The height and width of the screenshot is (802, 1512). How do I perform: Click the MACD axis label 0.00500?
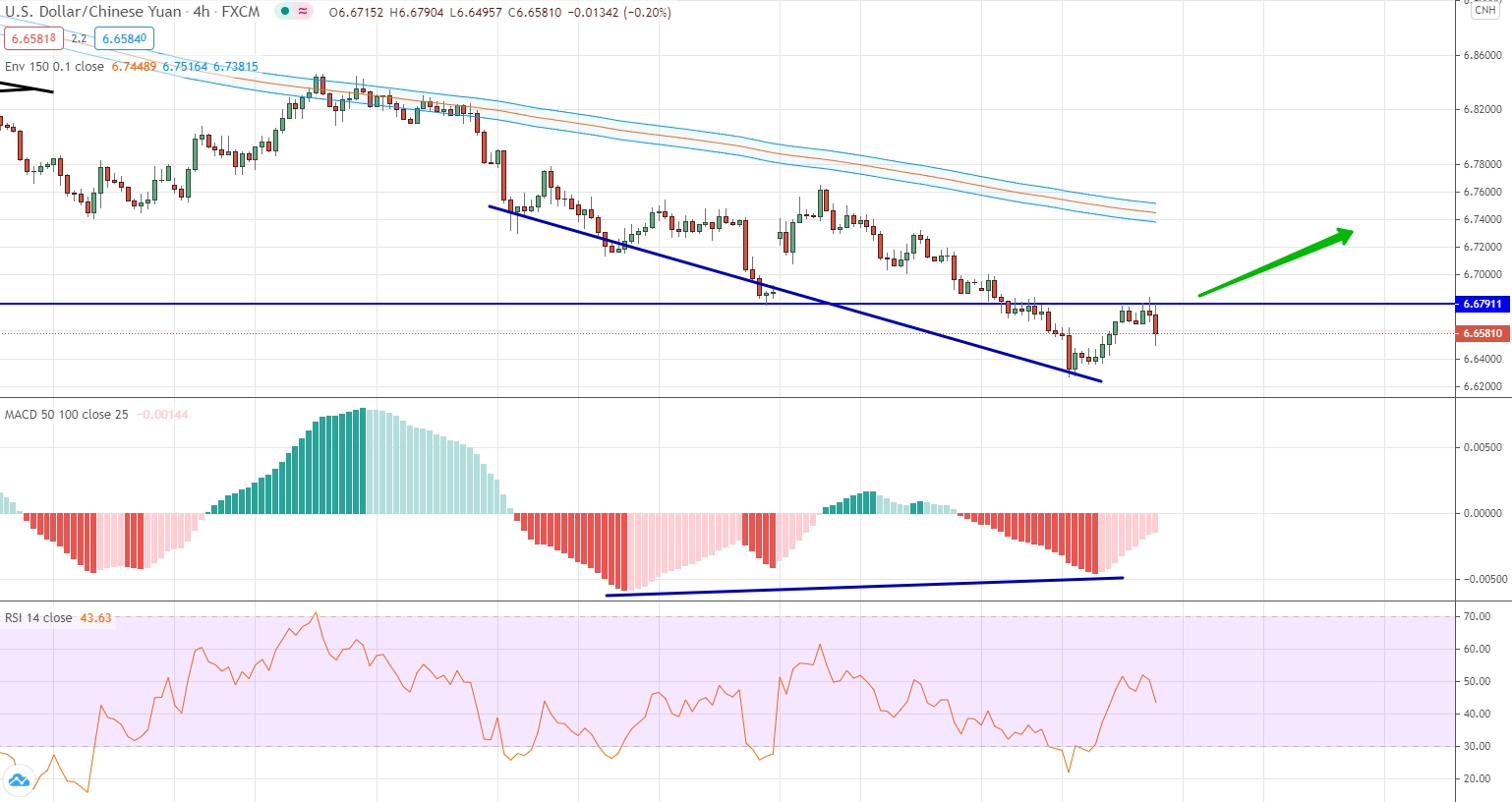tap(1482, 447)
